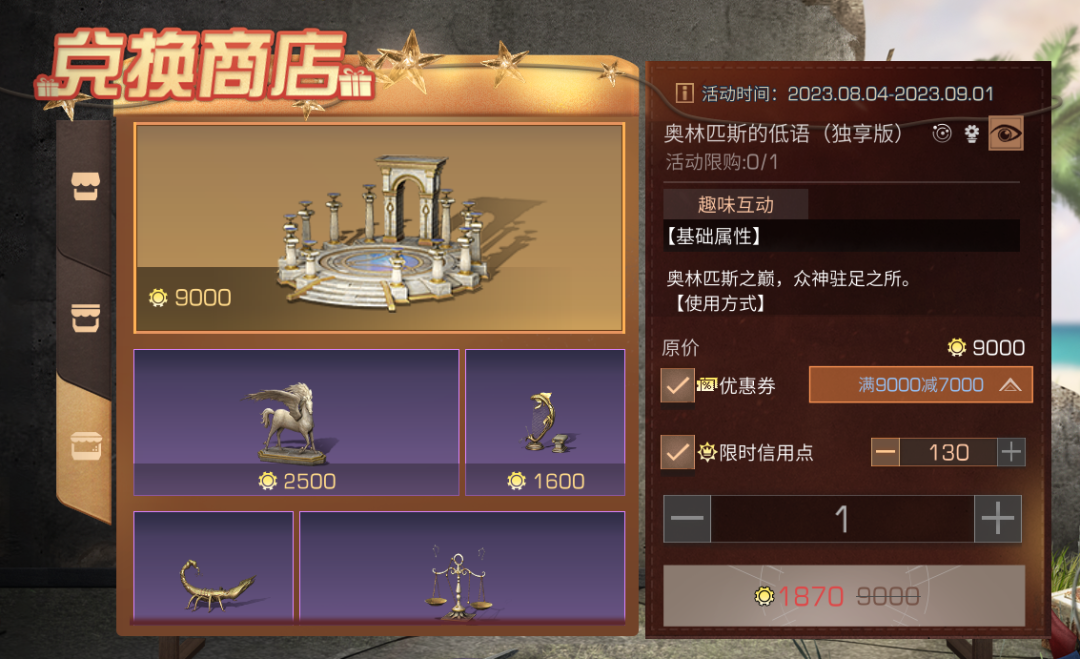Decrease purchase quantity with large minus

pos(687,519)
